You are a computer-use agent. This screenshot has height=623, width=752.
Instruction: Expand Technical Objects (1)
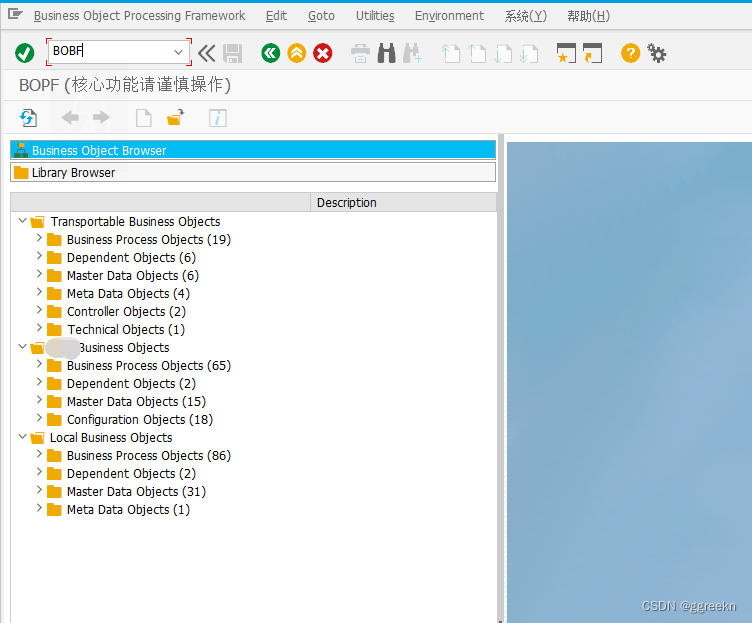(x=39, y=329)
